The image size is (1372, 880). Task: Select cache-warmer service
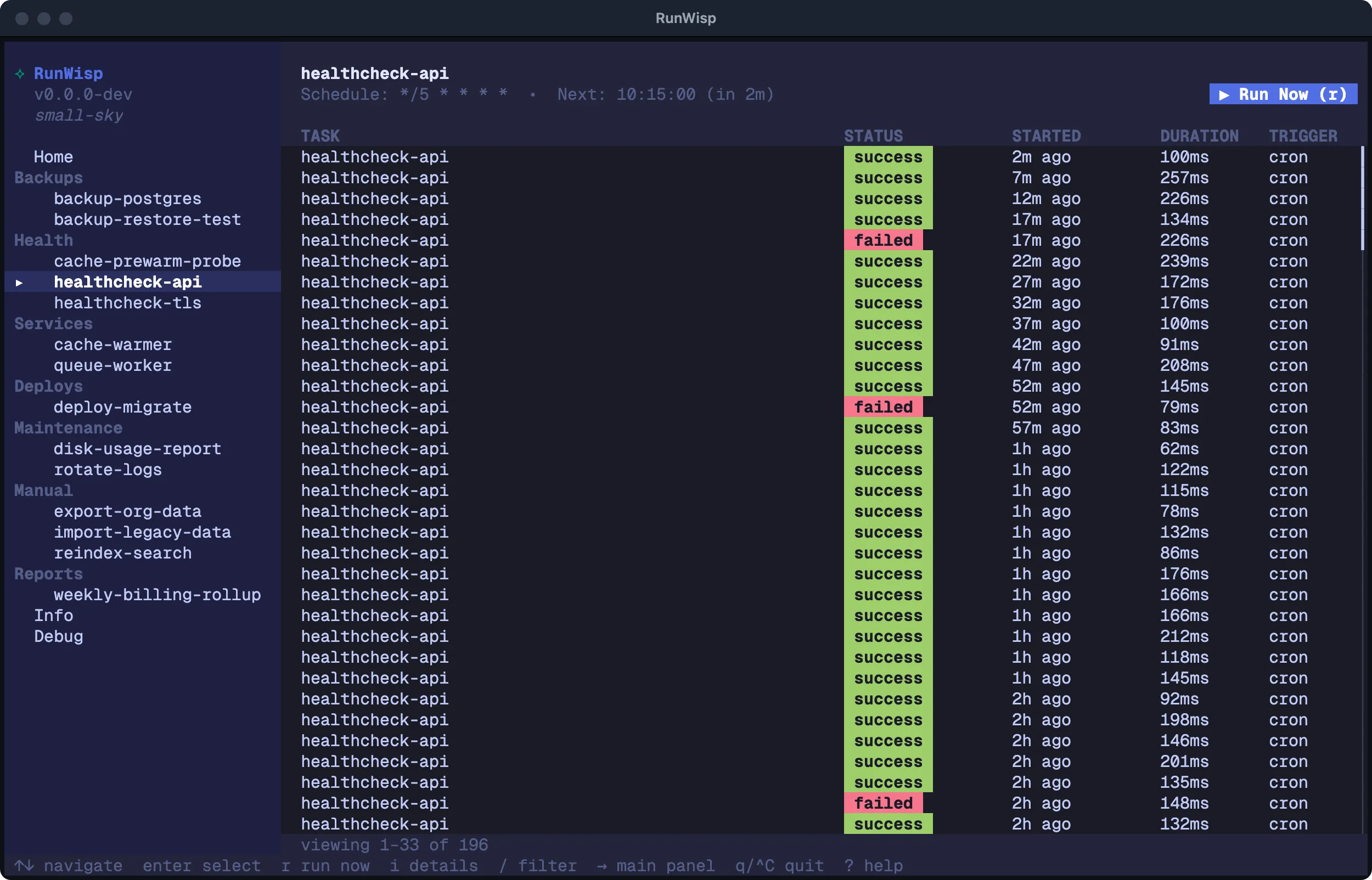click(113, 345)
